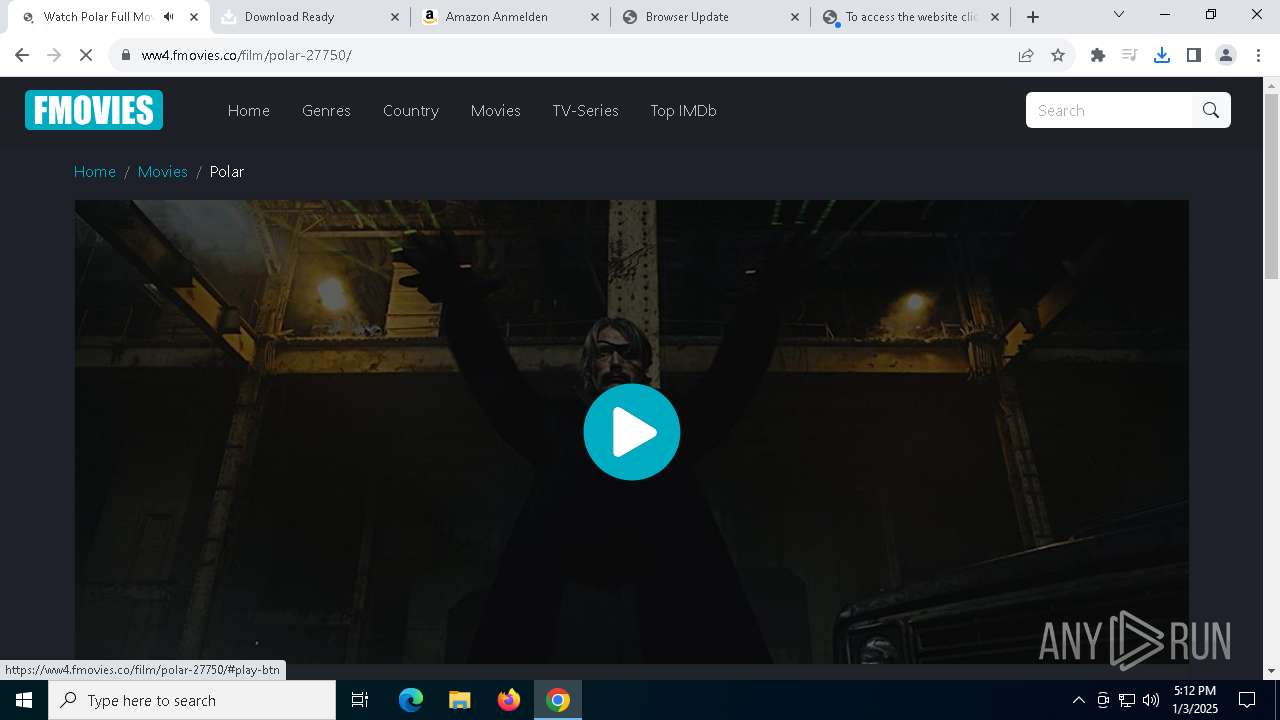This screenshot has width=1280, height=720.
Task: Go forward to the next page
Action: click(54, 55)
